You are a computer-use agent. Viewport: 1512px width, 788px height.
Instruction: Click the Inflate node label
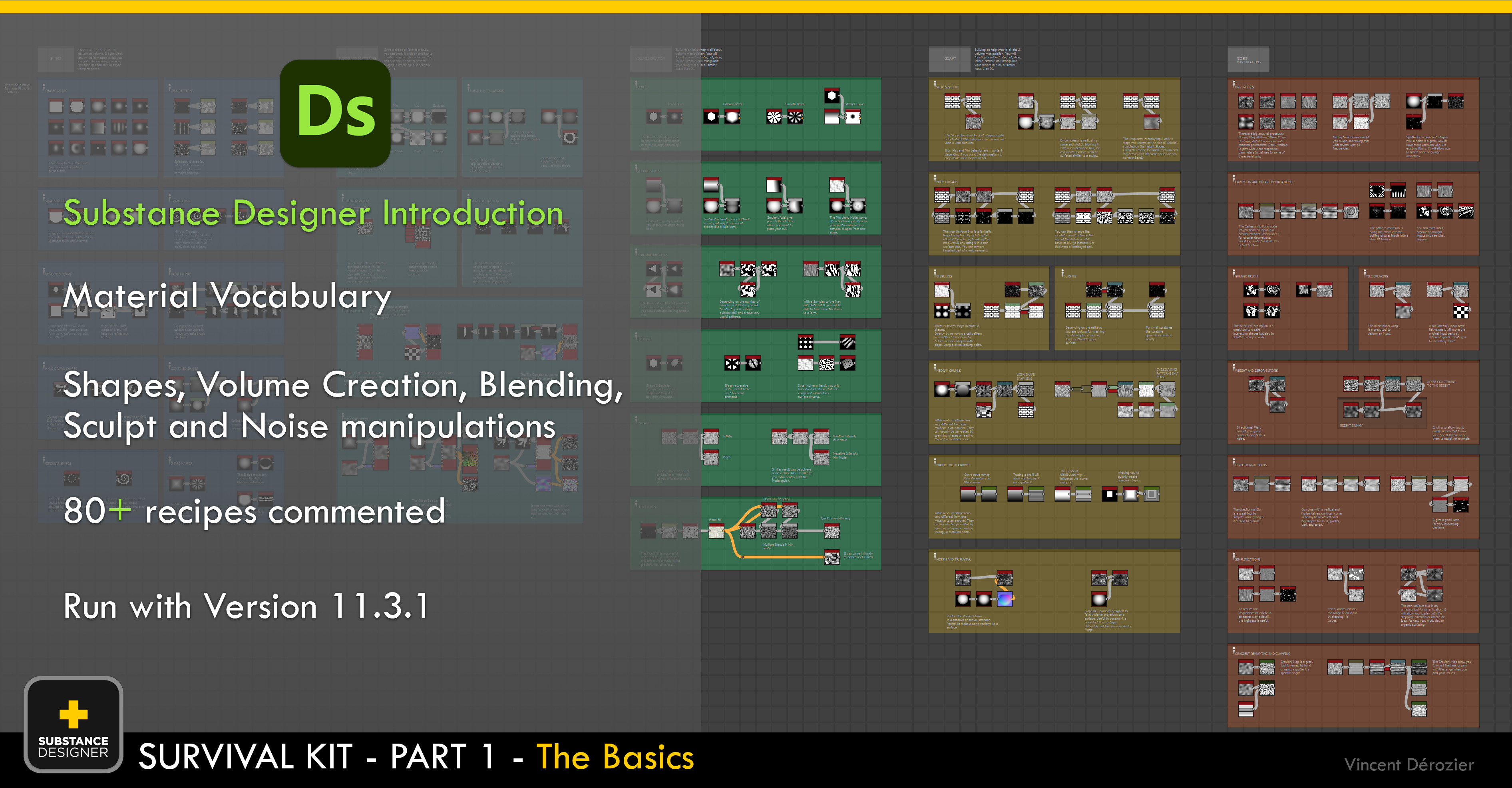click(x=727, y=436)
